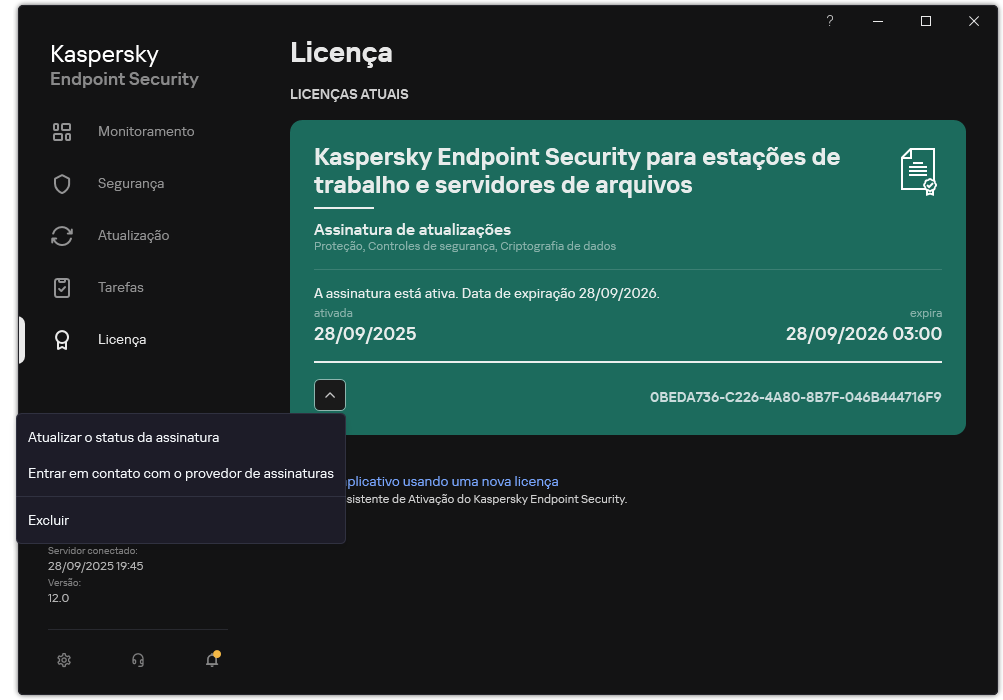Open Tarefas via the clipboard icon

[x=62, y=287]
